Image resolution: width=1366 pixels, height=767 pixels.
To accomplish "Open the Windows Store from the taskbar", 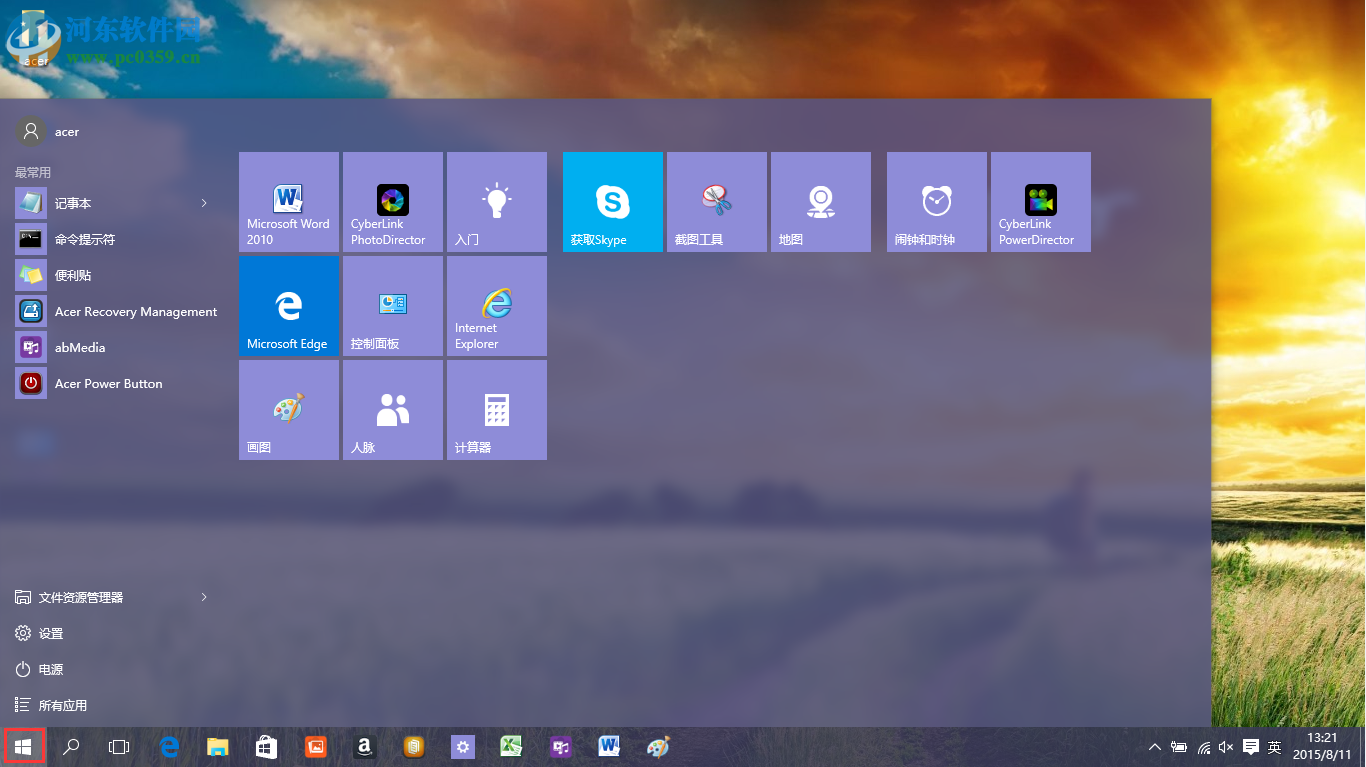I will point(266,746).
